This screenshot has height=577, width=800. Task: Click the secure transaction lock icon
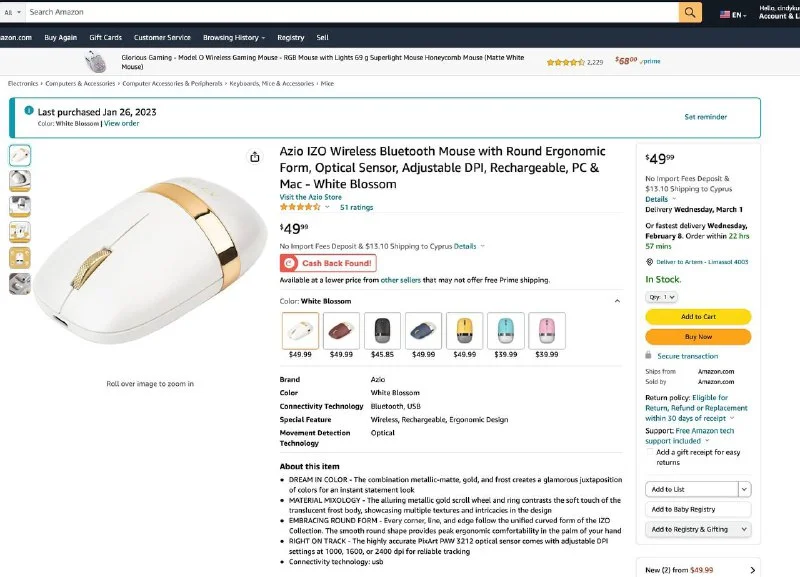(x=649, y=356)
